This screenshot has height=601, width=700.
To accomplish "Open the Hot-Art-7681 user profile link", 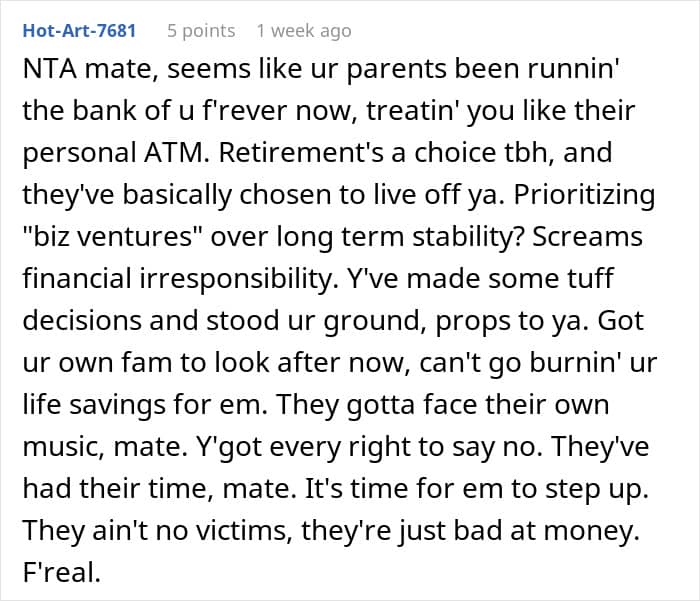I will click(x=78, y=31).
